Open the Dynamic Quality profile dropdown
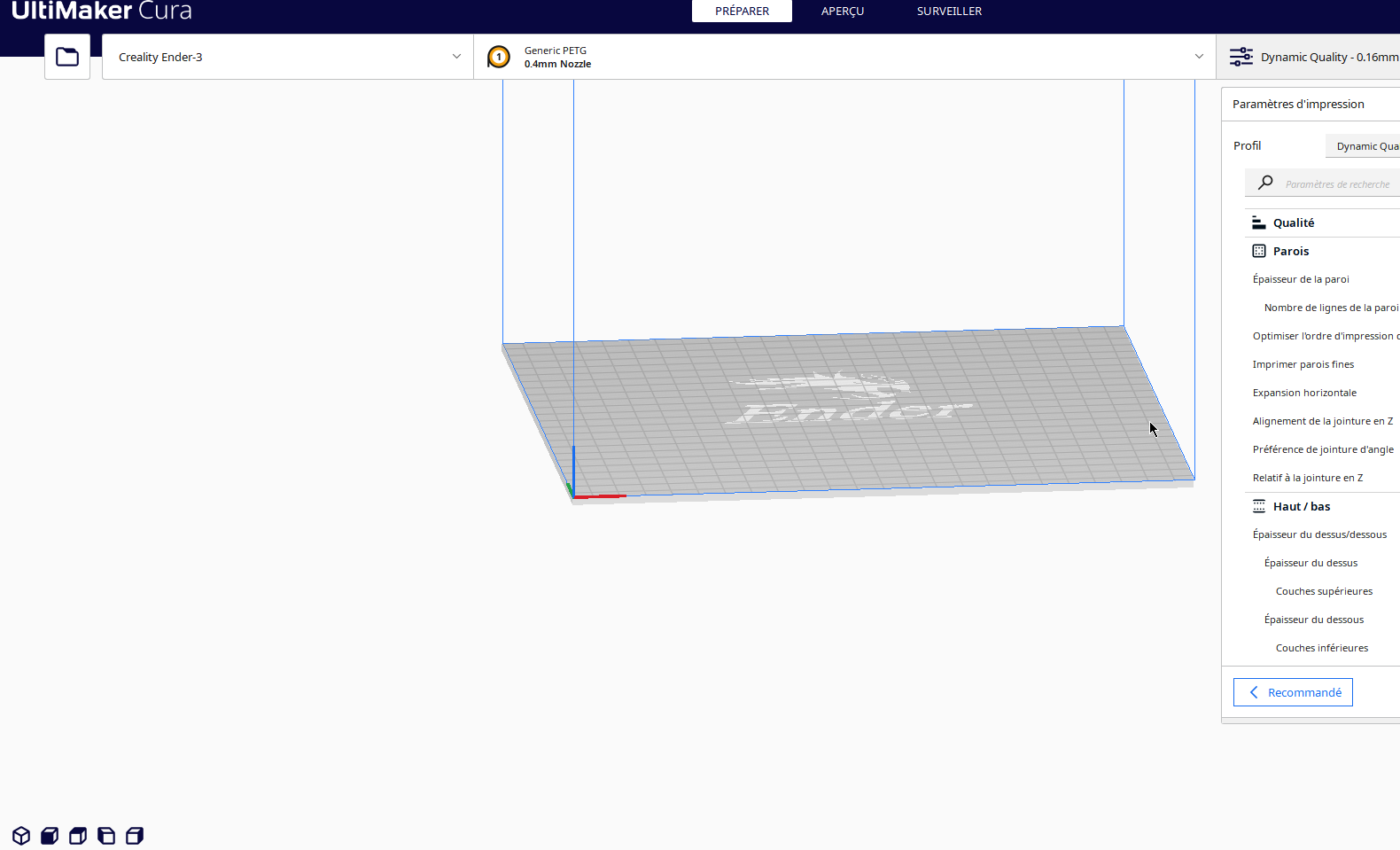This screenshot has width=1400, height=850. click(x=1363, y=146)
